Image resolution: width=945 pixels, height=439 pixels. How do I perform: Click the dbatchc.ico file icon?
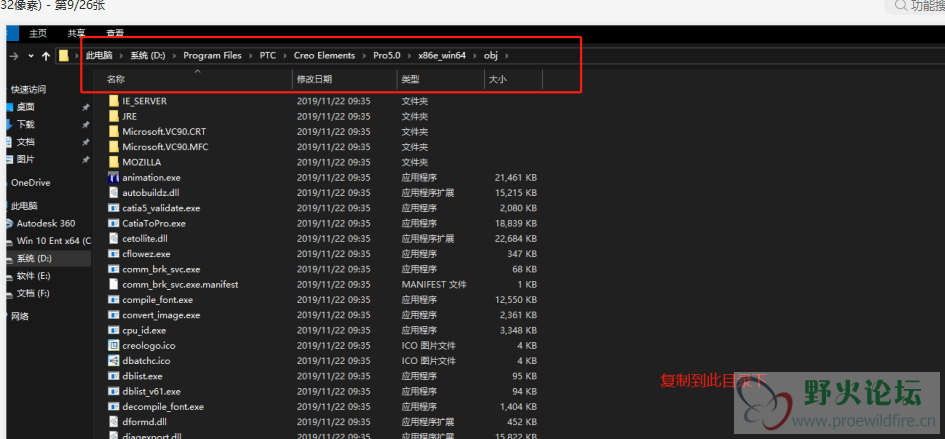pyautogui.click(x=114, y=361)
